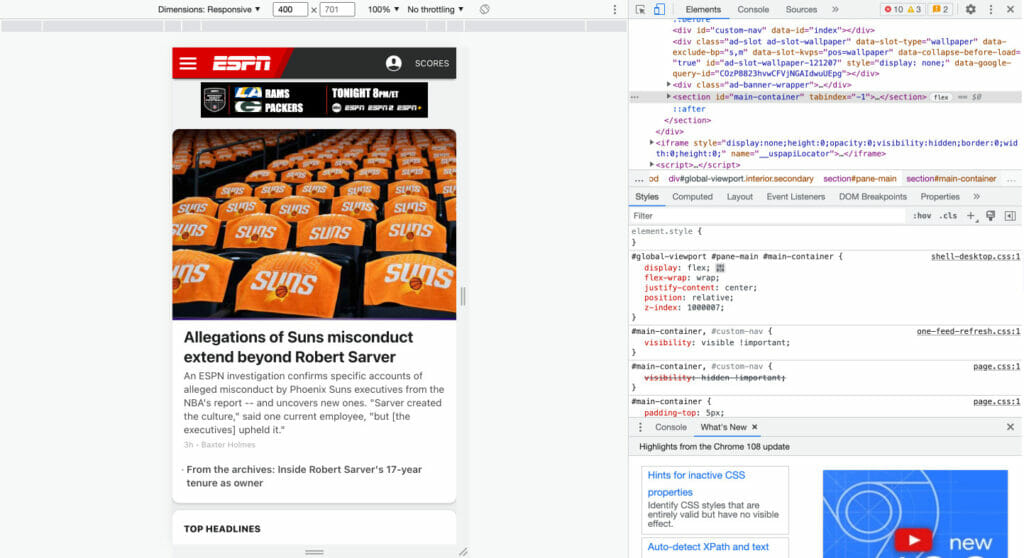The width and height of the screenshot is (1024, 558).
Task: Expand the main-container section node
Action: click(669, 97)
